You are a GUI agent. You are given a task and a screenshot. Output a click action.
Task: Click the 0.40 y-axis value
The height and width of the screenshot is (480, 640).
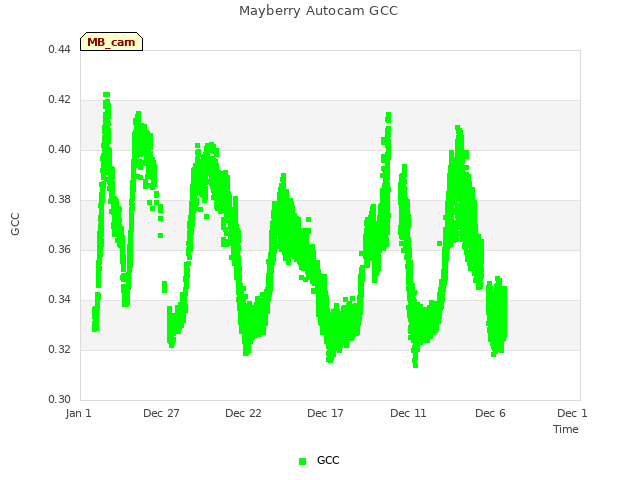[59, 149]
